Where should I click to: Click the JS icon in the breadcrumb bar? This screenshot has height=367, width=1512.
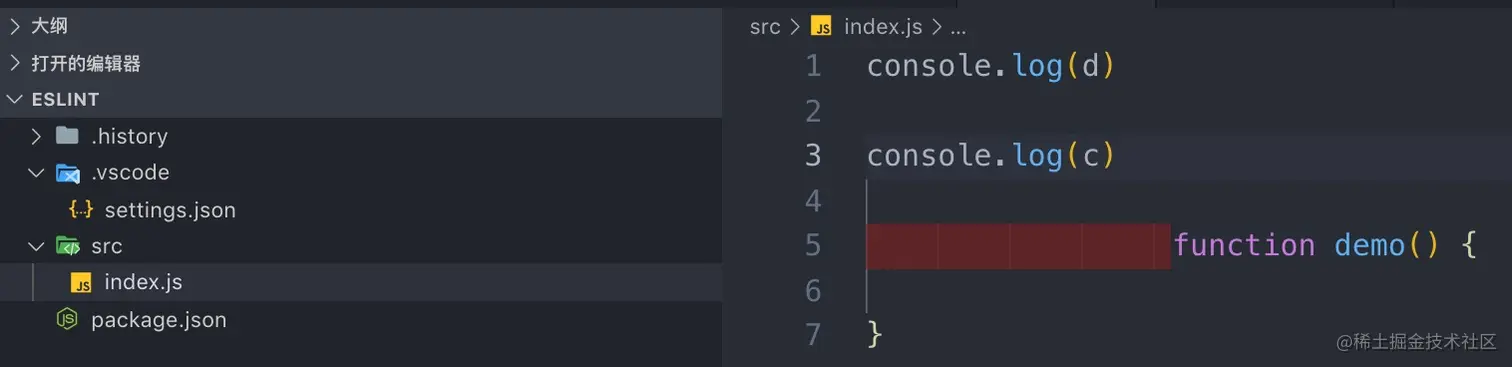(x=822, y=27)
